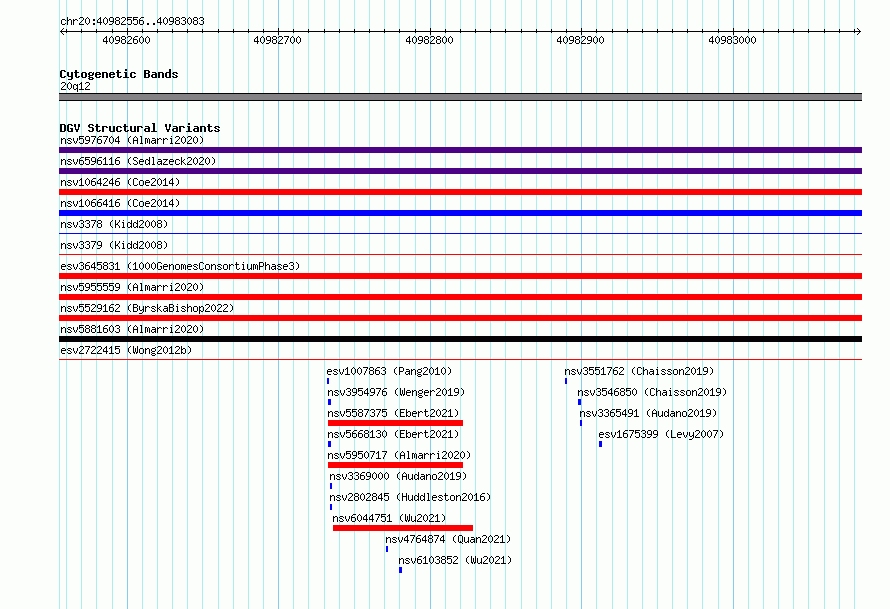This screenshot has height=609, width=890.
Task: Click the 20q12 band label
Action: [x=75, y=86]
